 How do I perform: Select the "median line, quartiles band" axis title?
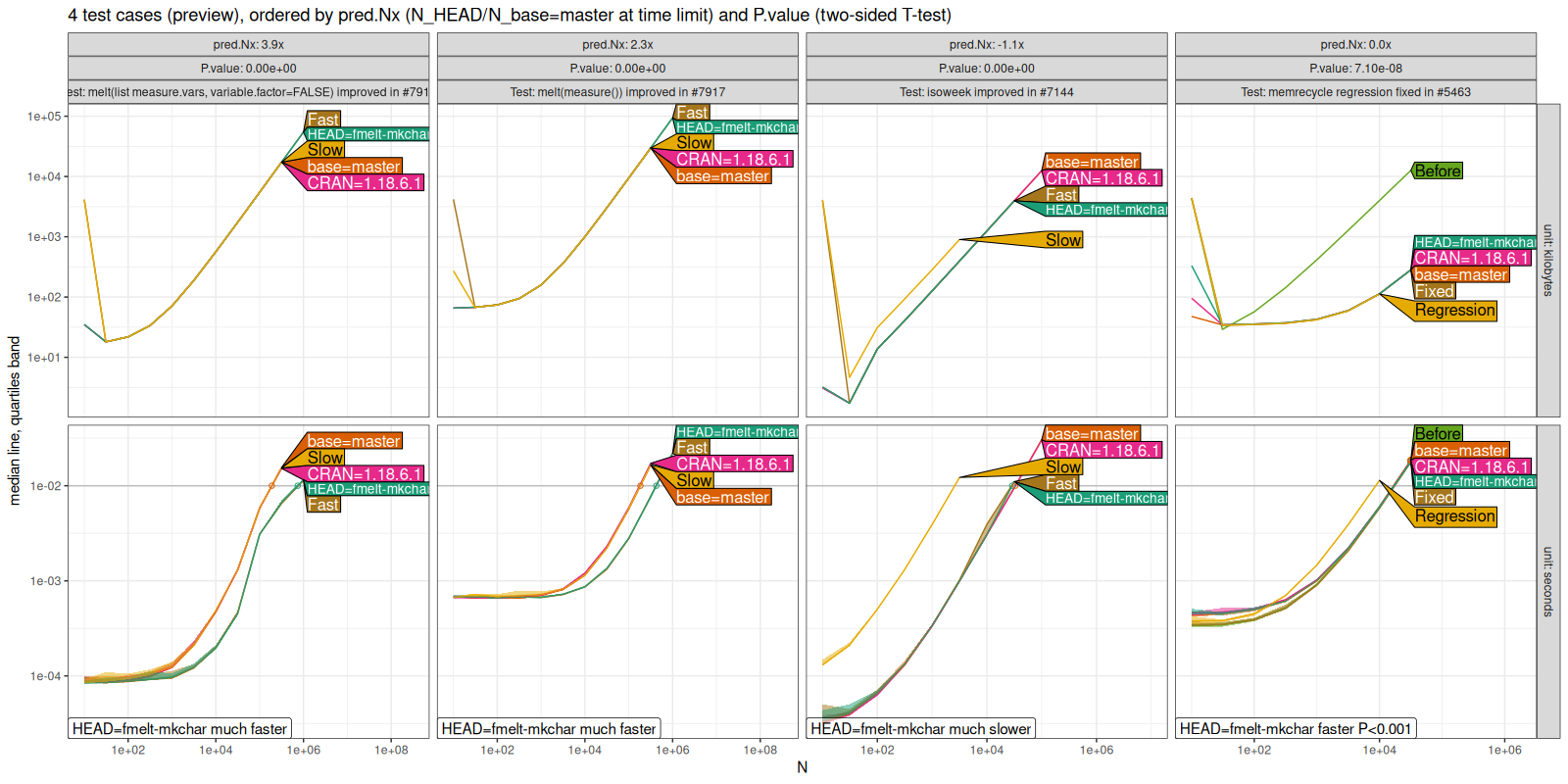point(15,421)
